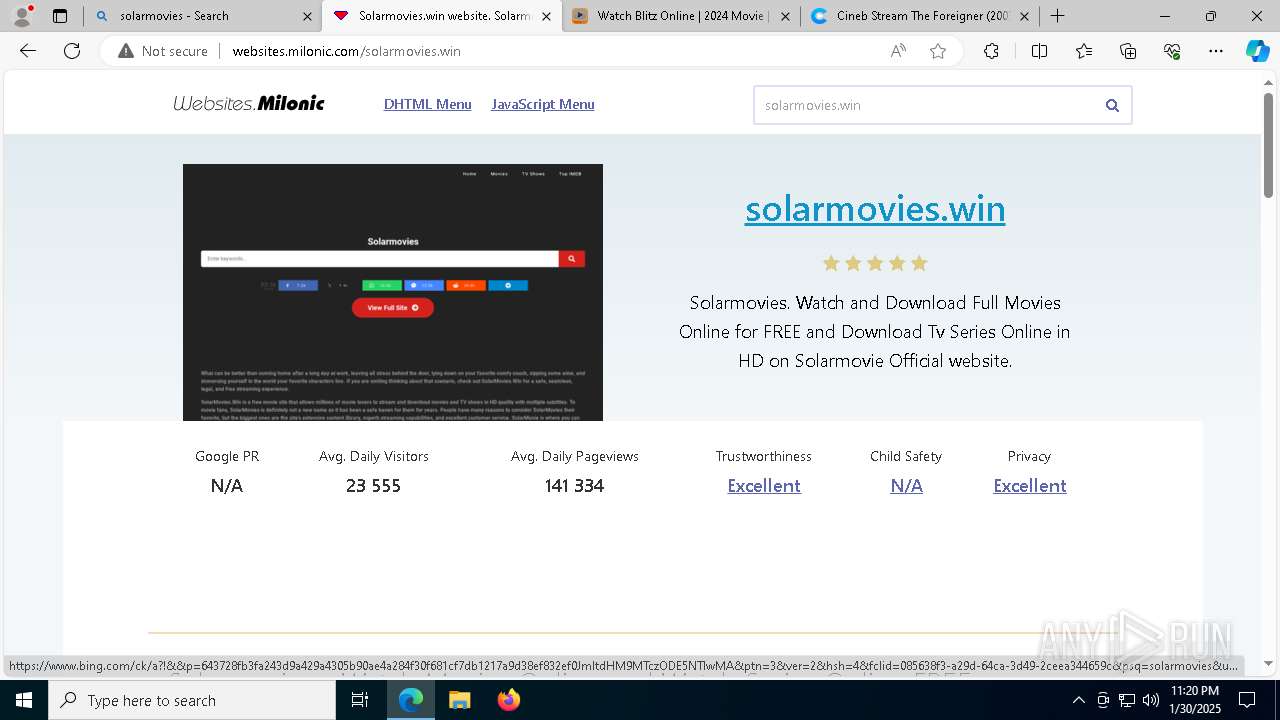Close the solarmovies Search tab
The image size is (1280, 720).
coord(307,16)
